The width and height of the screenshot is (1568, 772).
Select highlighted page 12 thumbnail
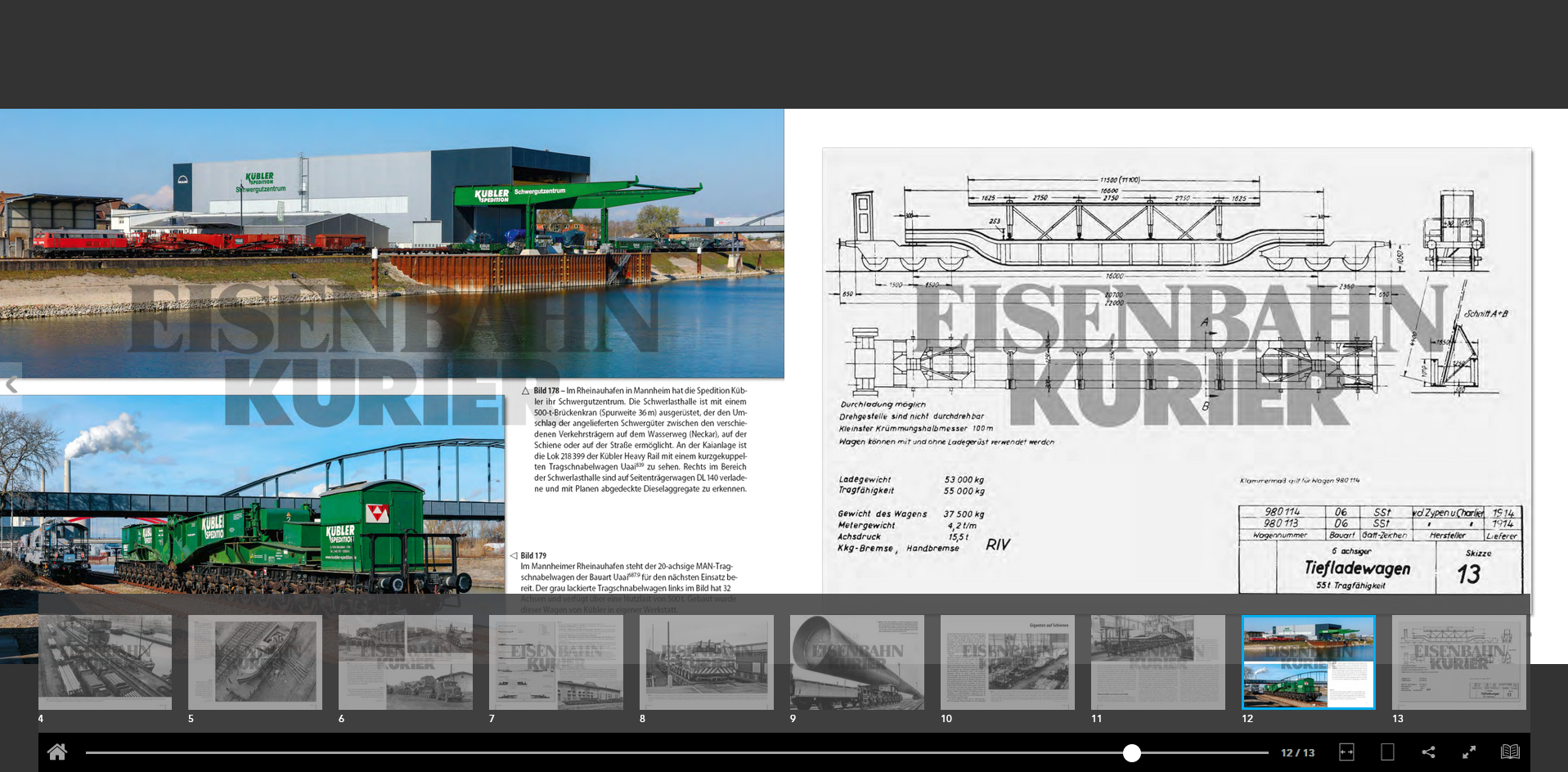[1309, 662]
